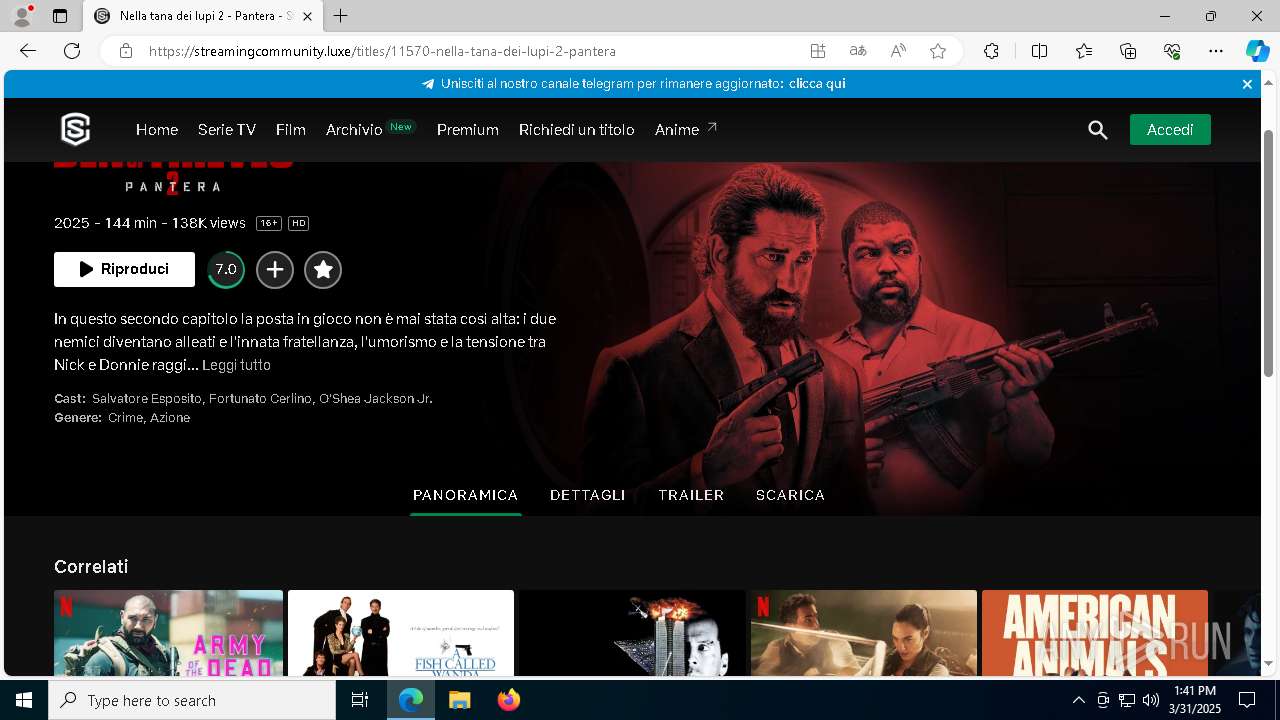Open Archivio menu item
The height and width of the screenshot is (720, 1280).
coord(354,130)
